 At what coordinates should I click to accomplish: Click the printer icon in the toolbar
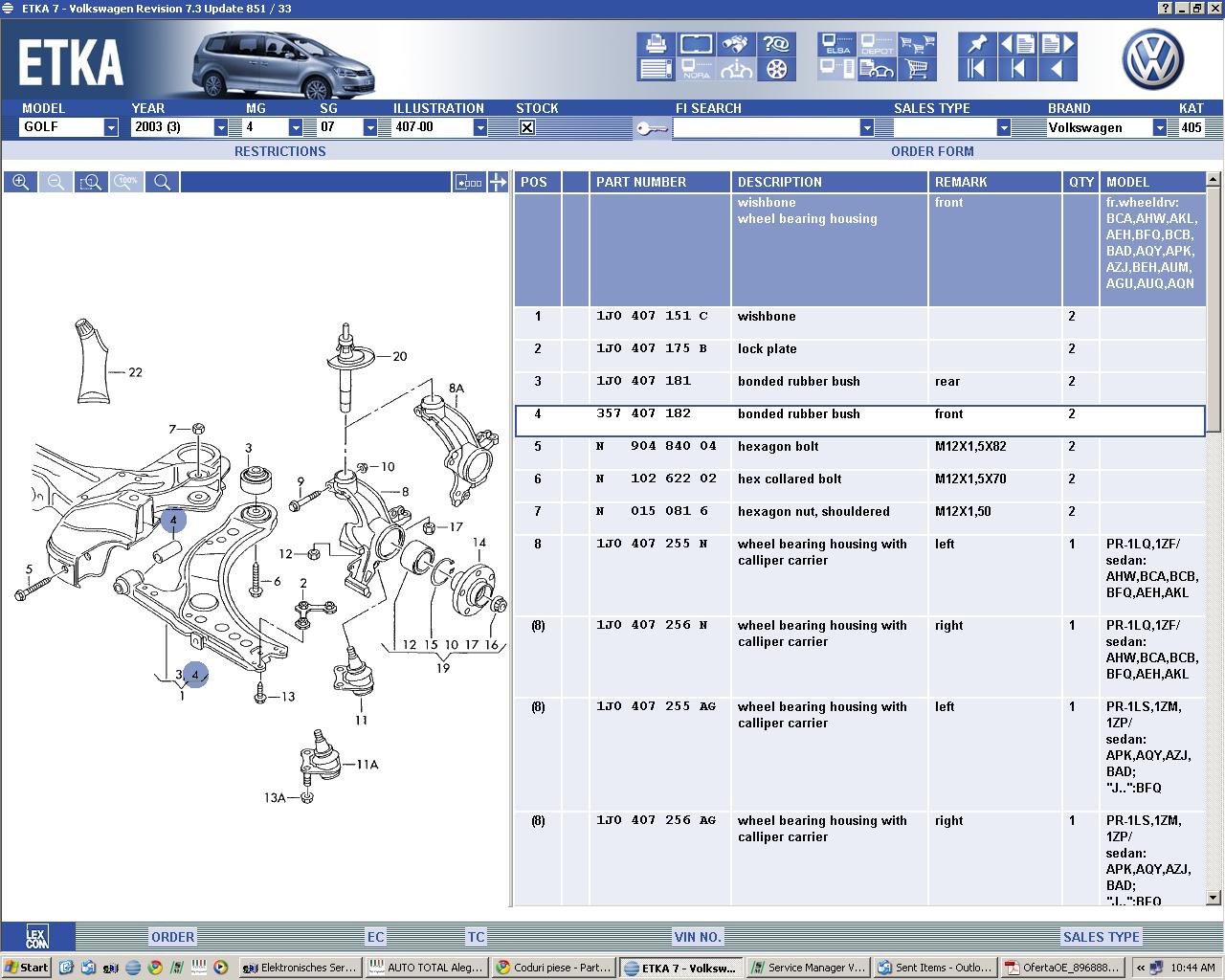coord(656,44)
